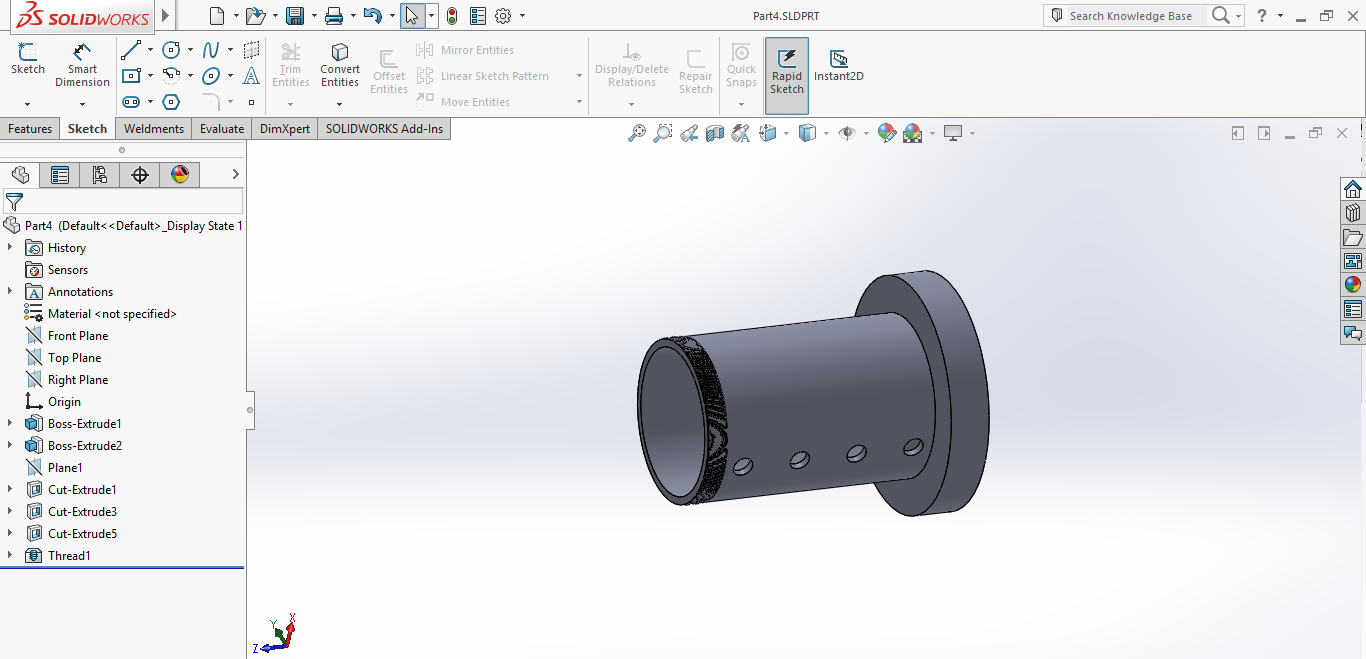Open the Smart Dimension dropdown arrow
This screenshot has width=1366, height=659.
[x=82, y=103]
